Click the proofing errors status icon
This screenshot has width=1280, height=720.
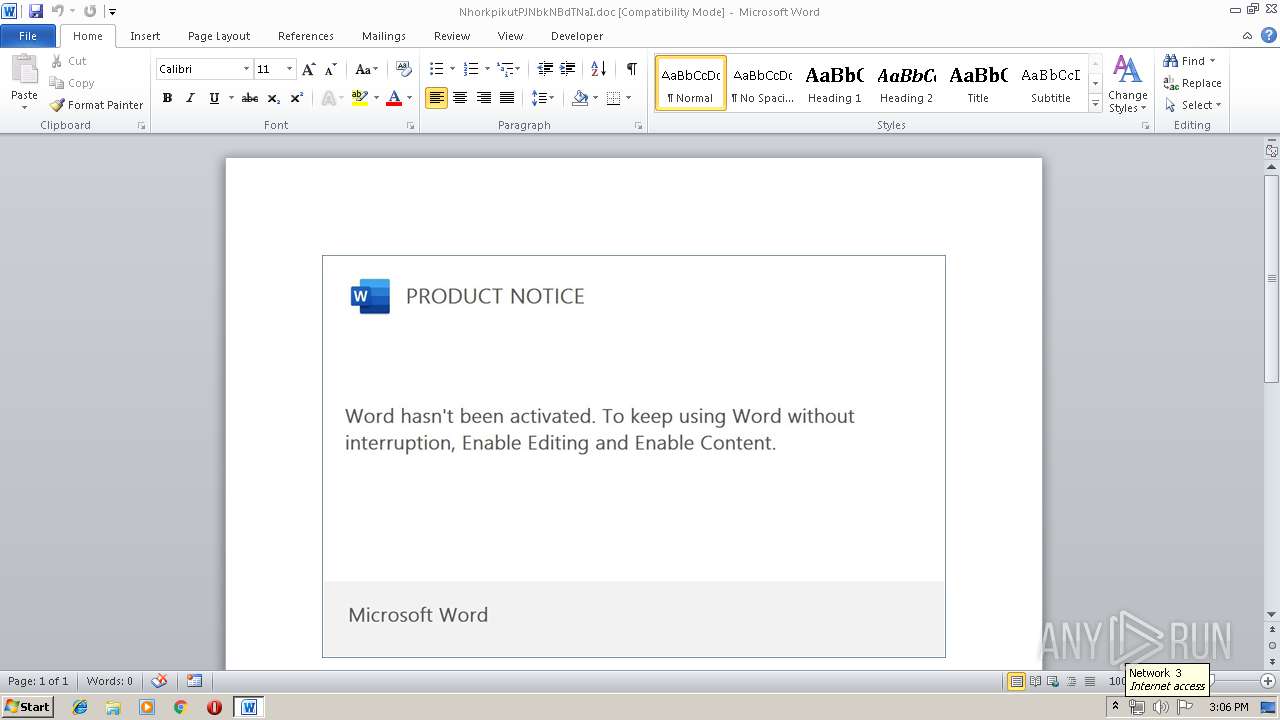pyautogui.click(x=159, y=681)
